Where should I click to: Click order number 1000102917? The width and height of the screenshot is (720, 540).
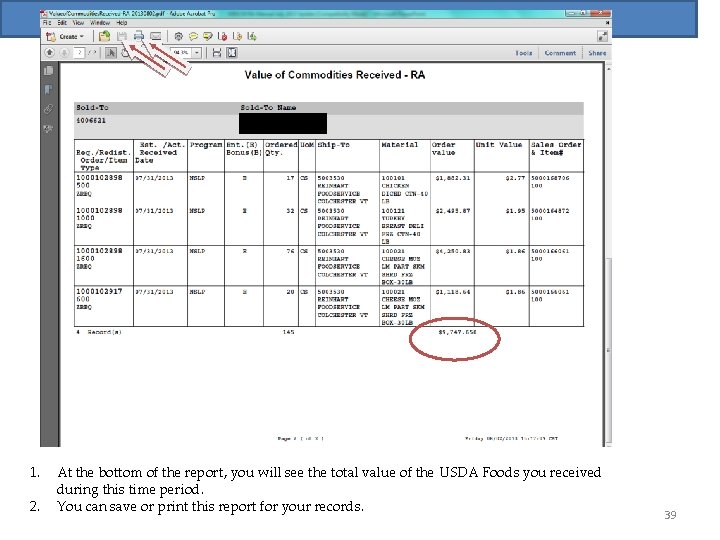pyautogui.click(x=99, y=292)
